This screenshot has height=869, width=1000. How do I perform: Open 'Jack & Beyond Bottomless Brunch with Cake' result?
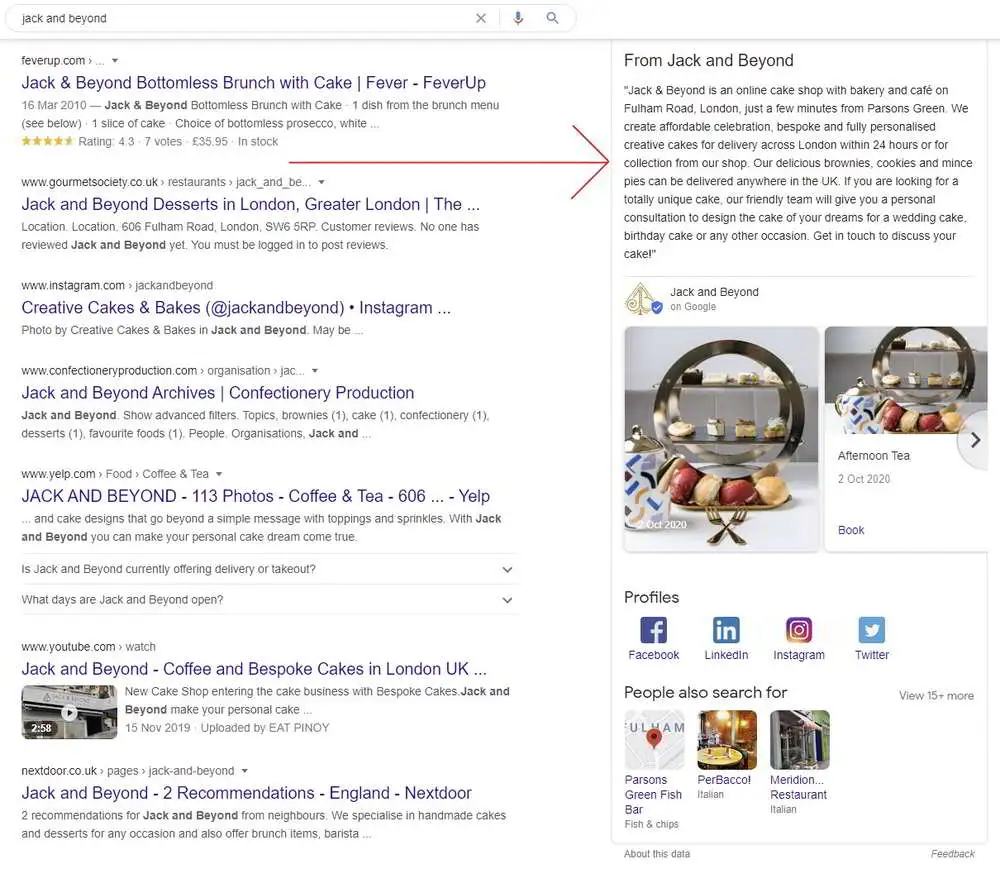click(x=253, y=83)
